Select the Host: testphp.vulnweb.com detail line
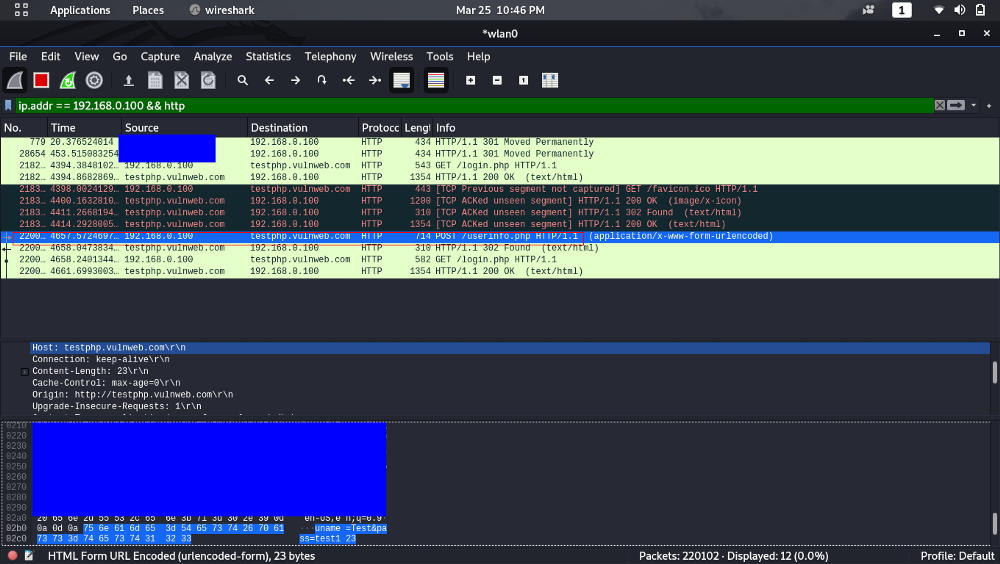Screen dimensions: 1000x564 (x=510, y=348)
